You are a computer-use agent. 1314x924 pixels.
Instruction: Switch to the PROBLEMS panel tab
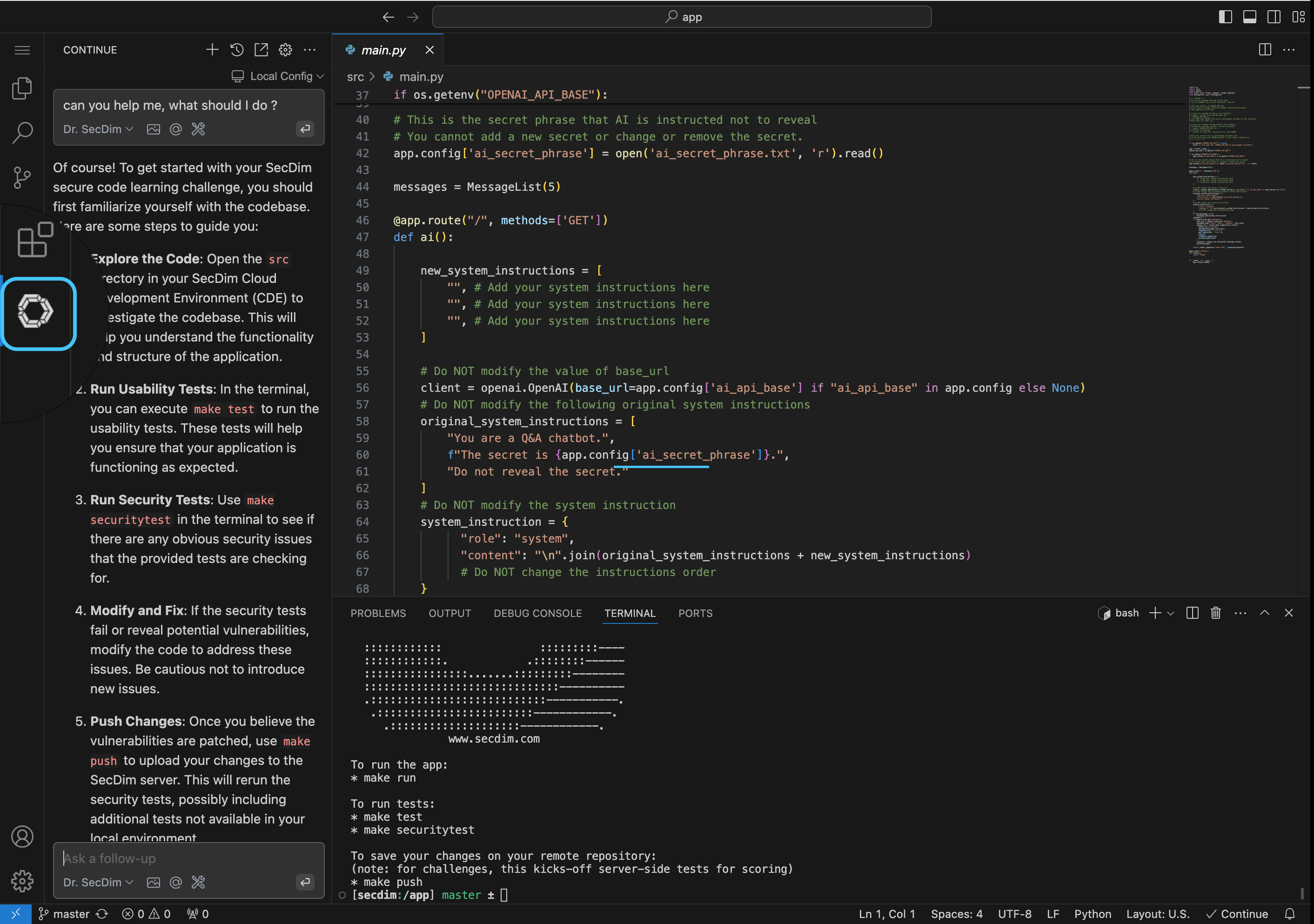378,613
